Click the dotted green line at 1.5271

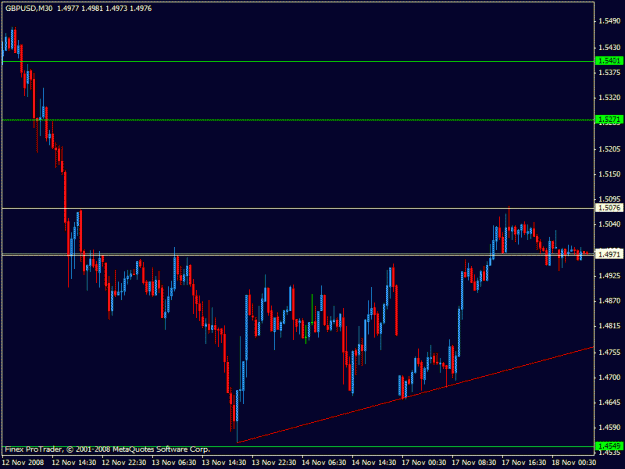[x=298, y=120]
